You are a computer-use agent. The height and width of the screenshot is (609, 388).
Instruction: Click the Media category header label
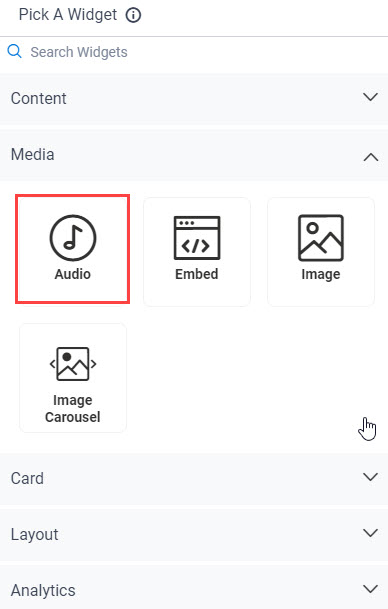33,155
